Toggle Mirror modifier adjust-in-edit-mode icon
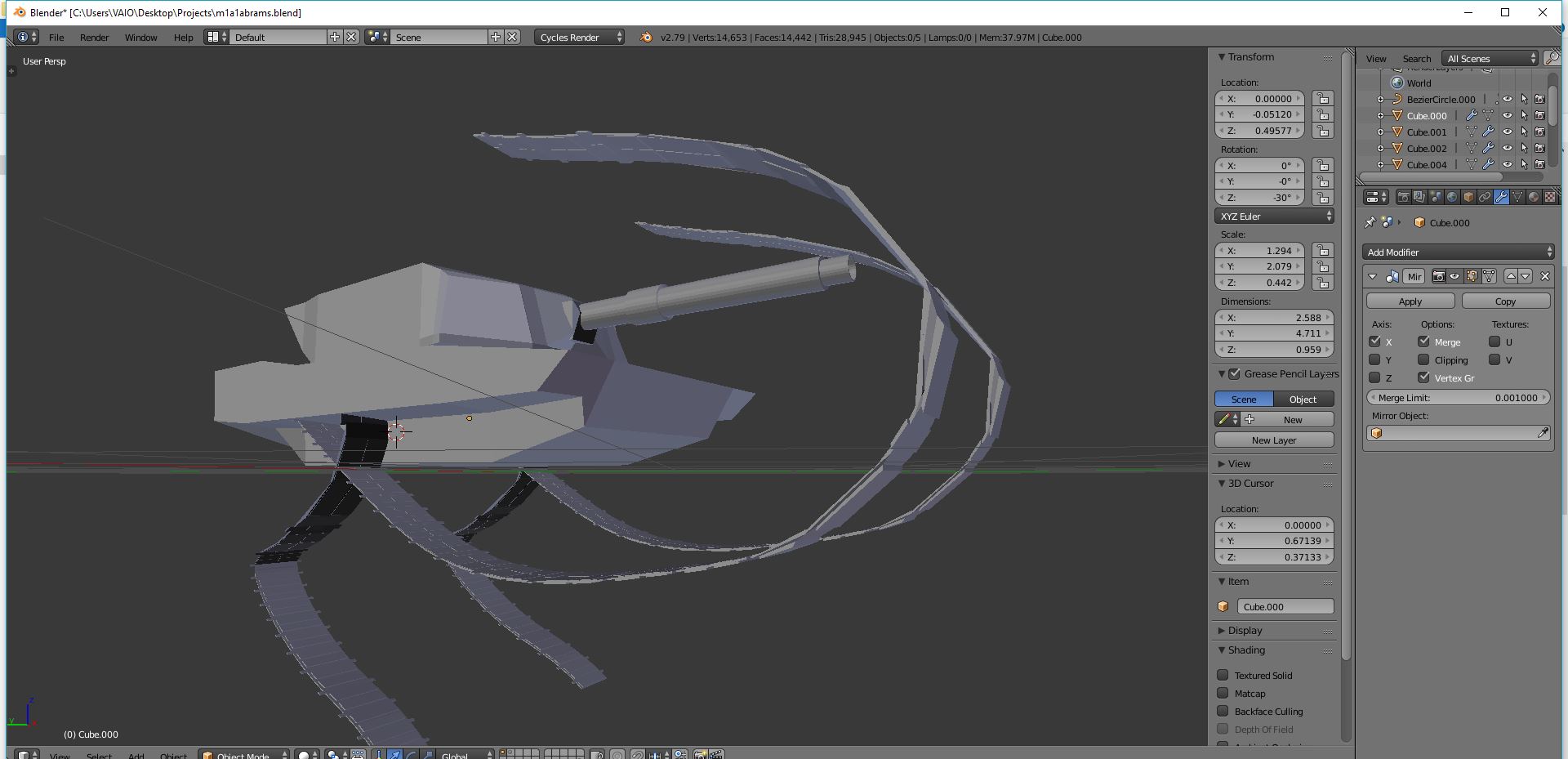This screenshot has height=759, width=1568. (1472, 276)
